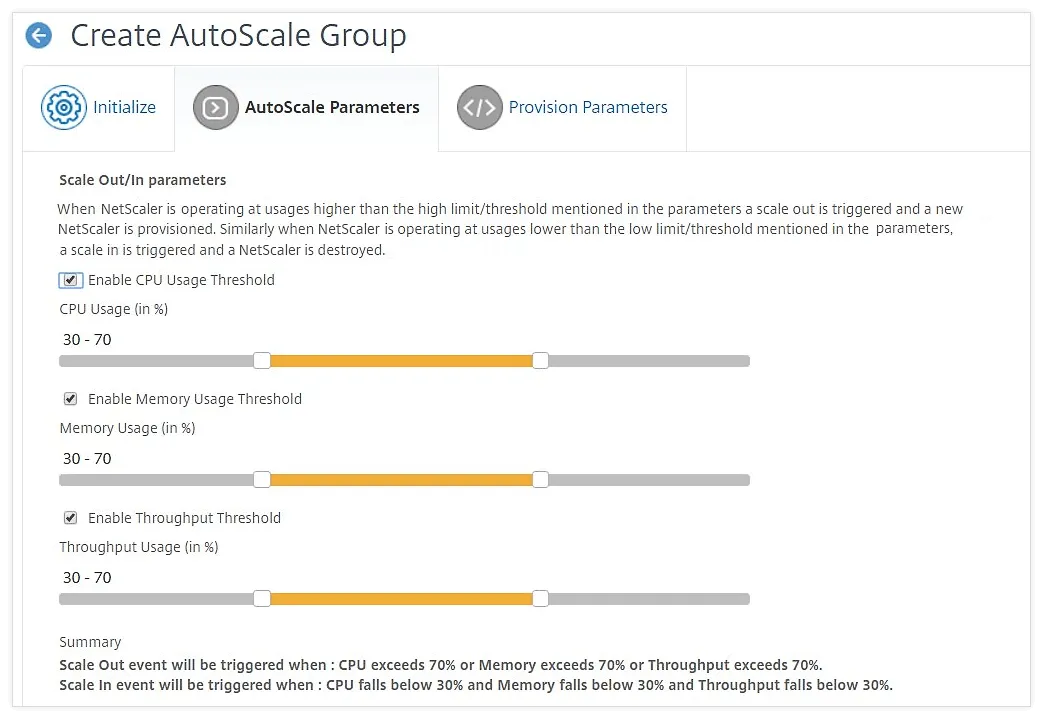Switch to AutoScale Parameters tab
Screen dimensions: 1043x719
(306, 108)
